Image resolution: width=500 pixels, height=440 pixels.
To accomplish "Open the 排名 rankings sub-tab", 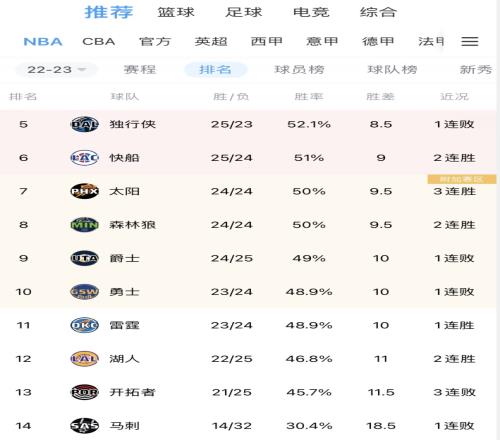I will pos(215,70).
